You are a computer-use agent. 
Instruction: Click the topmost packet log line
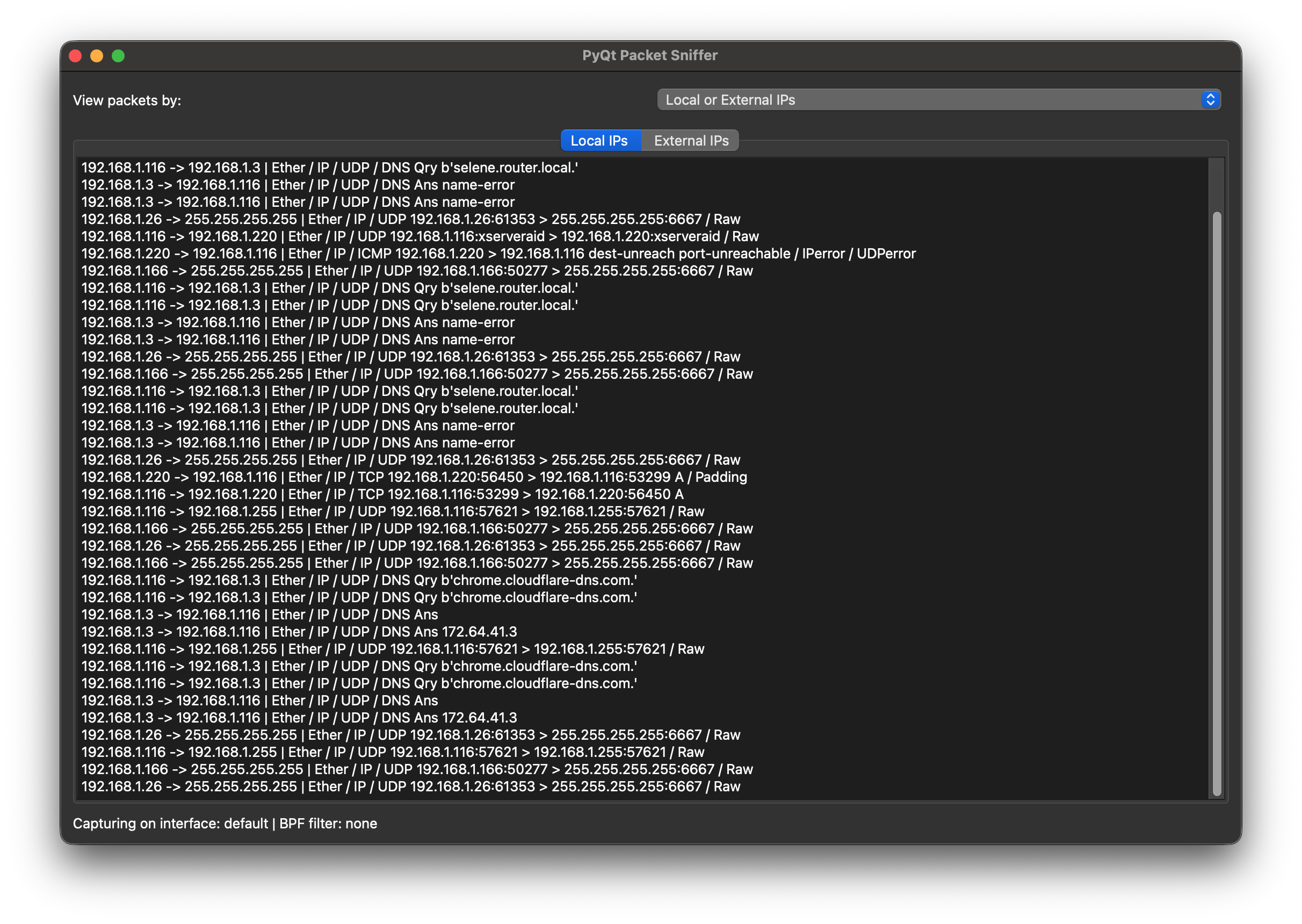coord(329,168)
